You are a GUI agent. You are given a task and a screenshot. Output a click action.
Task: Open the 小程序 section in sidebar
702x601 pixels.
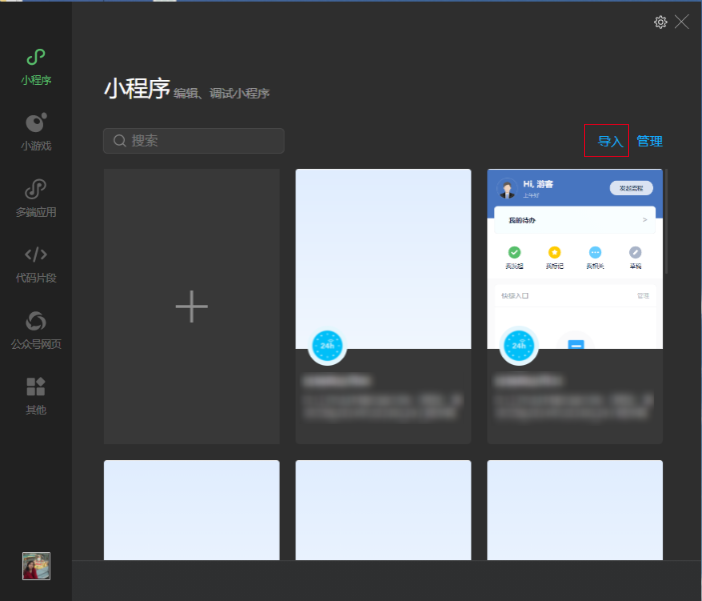(x=36, y=66)
